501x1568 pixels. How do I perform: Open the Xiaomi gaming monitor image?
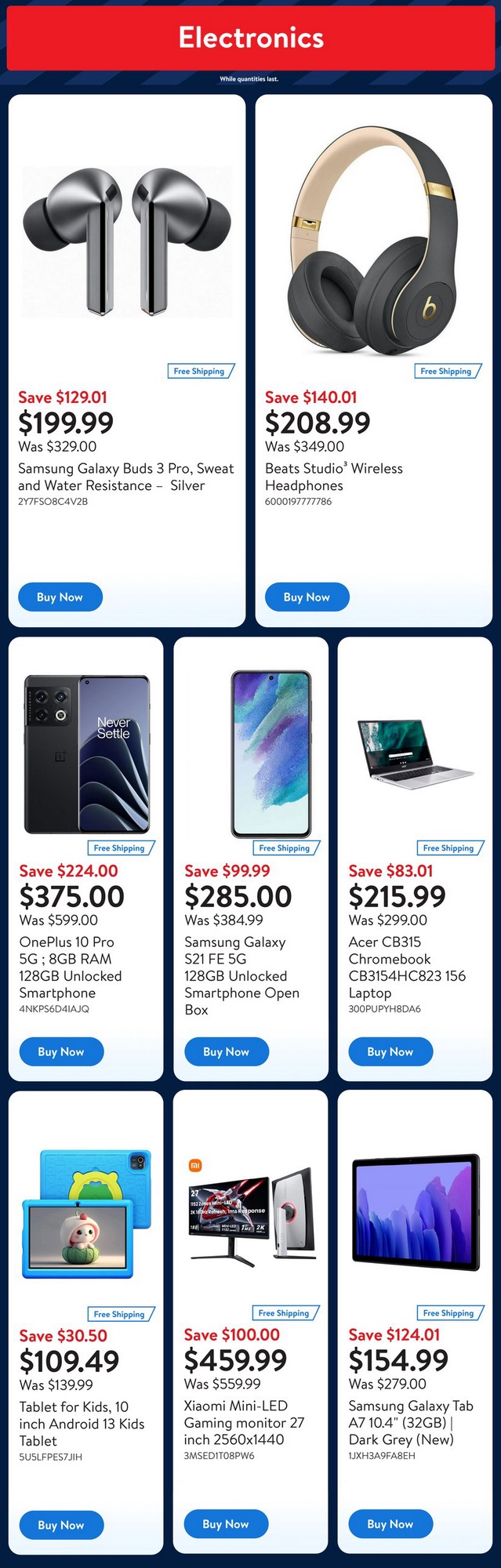pyautogui.click(x=252, y=1214)
